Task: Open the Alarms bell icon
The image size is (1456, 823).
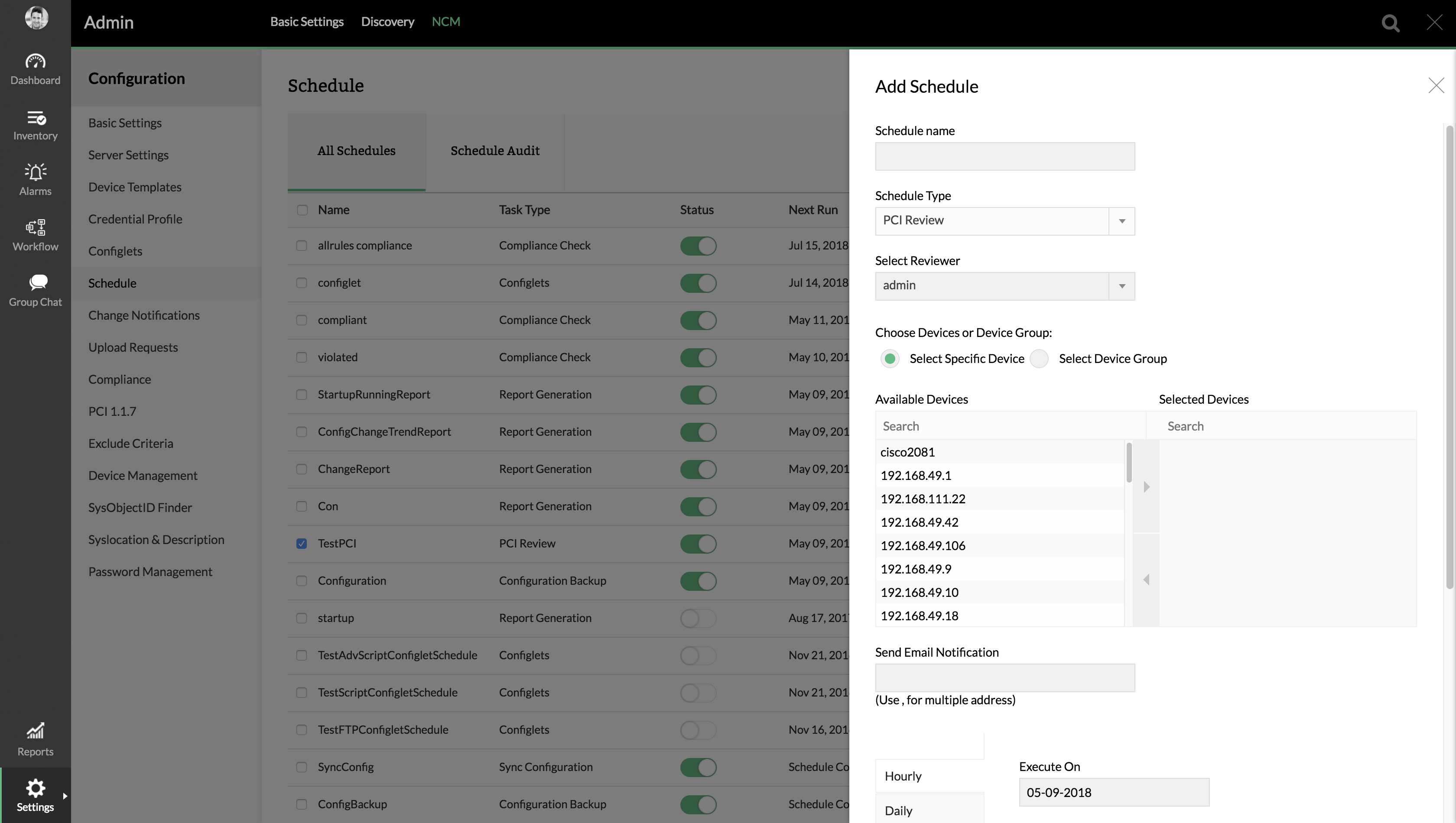Action: tap(35, 172)
